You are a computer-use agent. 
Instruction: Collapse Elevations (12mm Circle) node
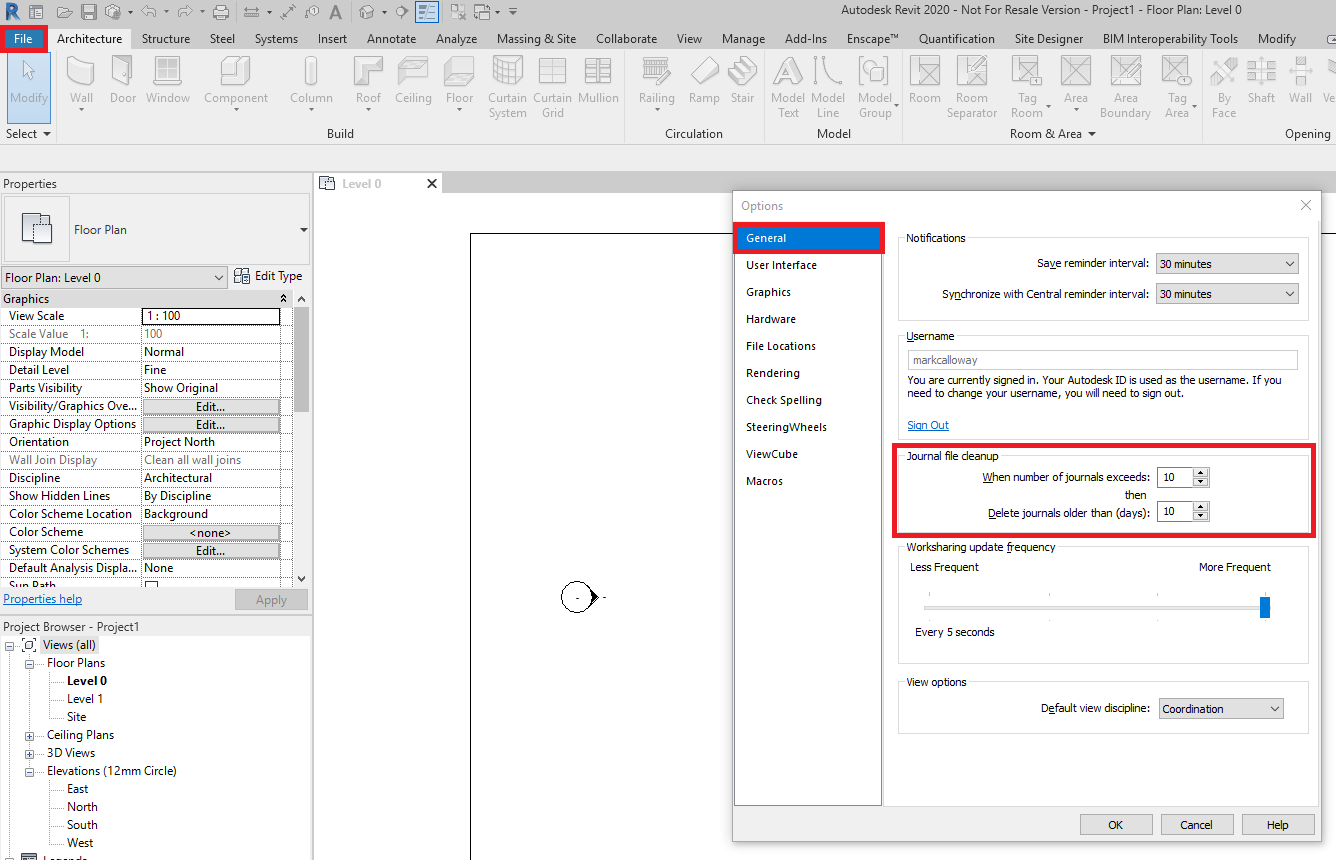coord(29,771)
